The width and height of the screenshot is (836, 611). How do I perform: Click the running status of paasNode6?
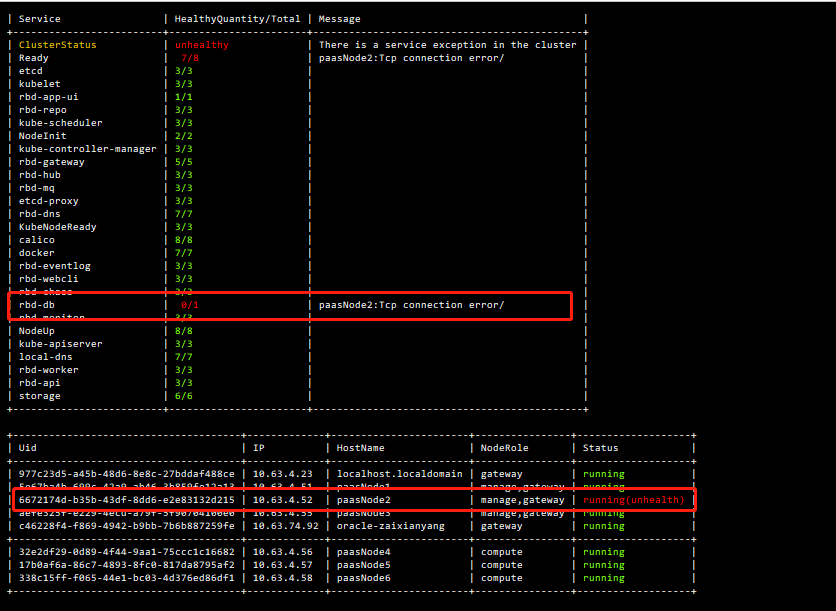click(x=604, y=578)
